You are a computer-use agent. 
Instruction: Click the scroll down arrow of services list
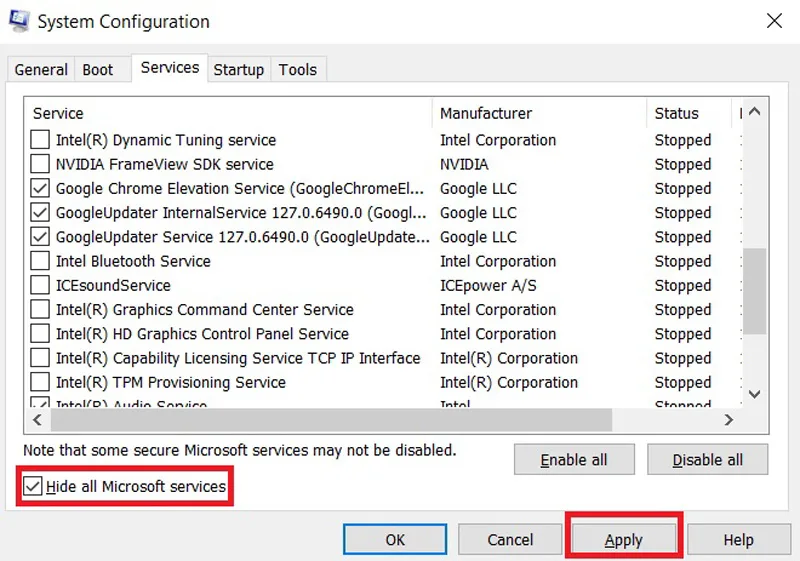coord(755,394)
